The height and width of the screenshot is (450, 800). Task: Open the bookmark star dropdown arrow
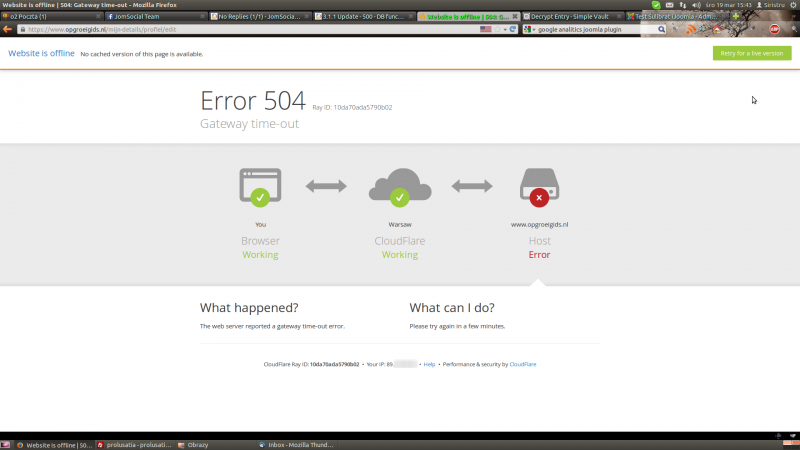pos(505,30)
